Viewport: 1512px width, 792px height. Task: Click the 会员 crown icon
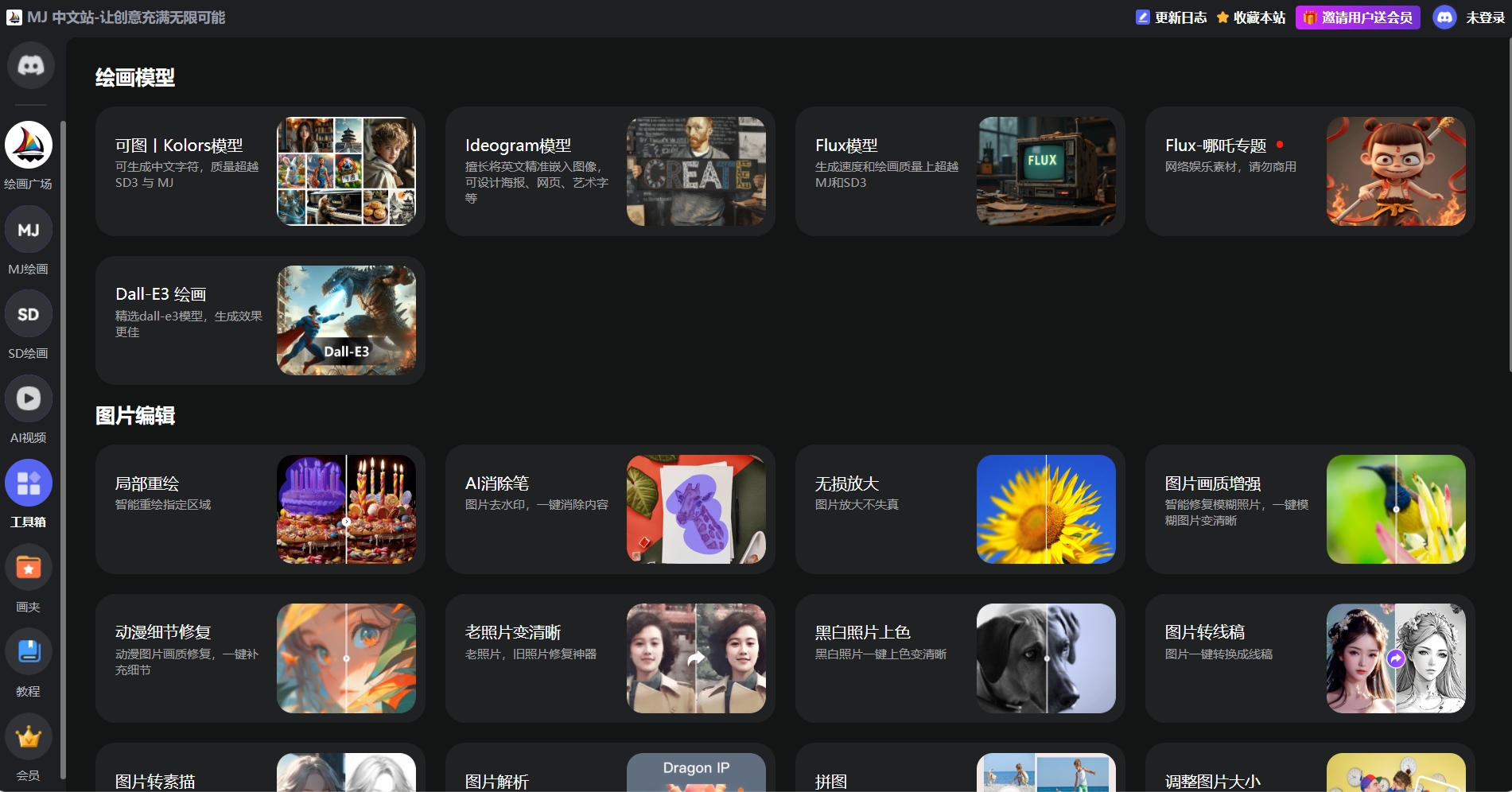29,737
